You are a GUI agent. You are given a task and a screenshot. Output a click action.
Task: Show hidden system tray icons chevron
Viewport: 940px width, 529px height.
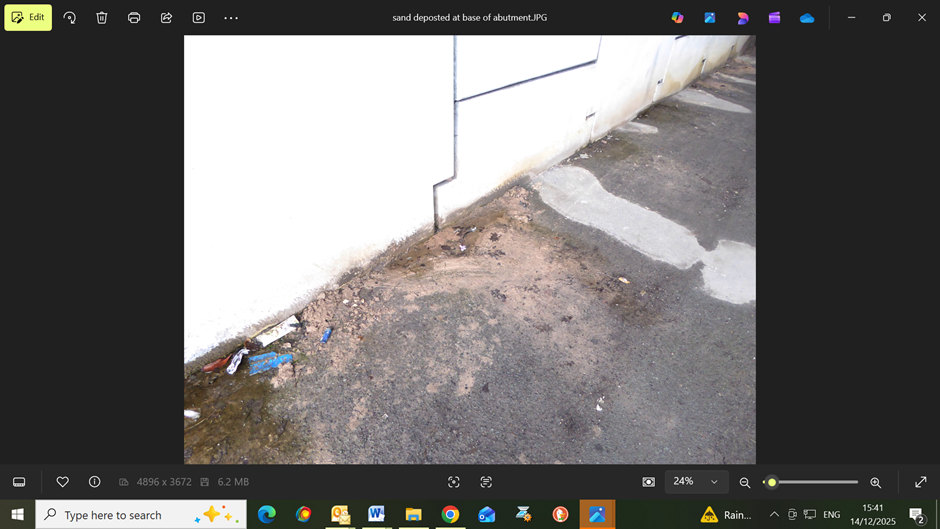(773, 515)
